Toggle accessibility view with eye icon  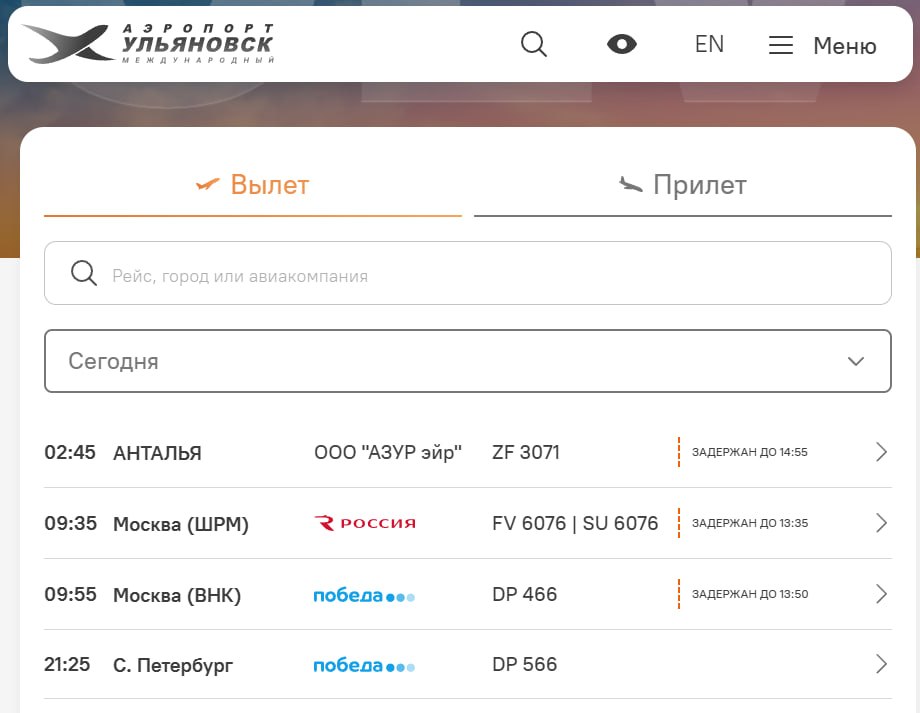point(621,44)
